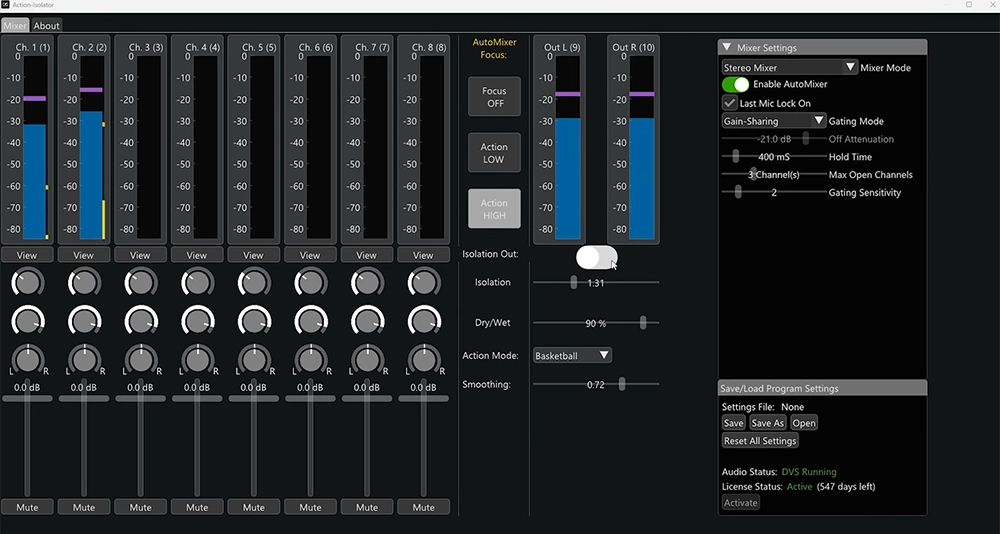Switch to the About tab

point(47,26)
